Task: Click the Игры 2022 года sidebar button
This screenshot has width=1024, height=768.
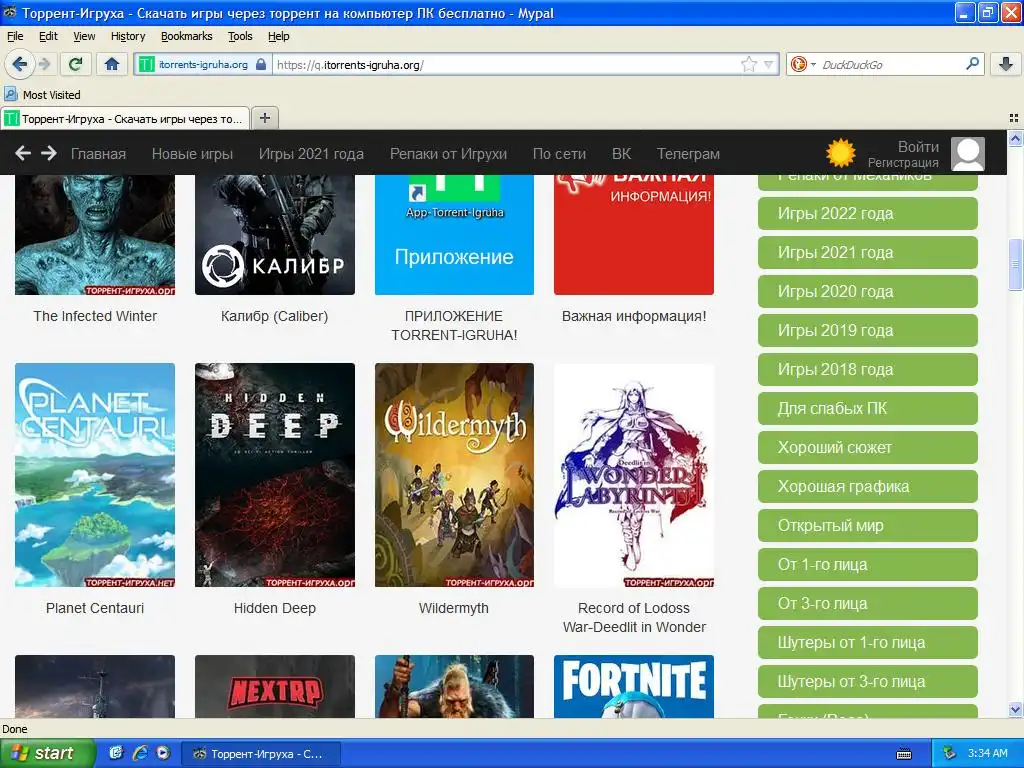Action: (x=867, y=214)
